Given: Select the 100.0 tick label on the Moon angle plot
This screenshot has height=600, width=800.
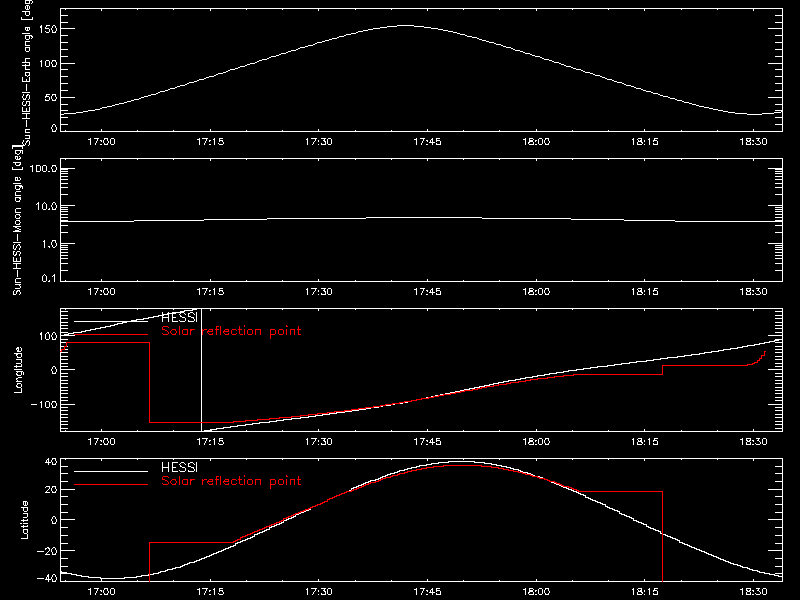Looking at the screenshot, I should (x=43, y=169).
